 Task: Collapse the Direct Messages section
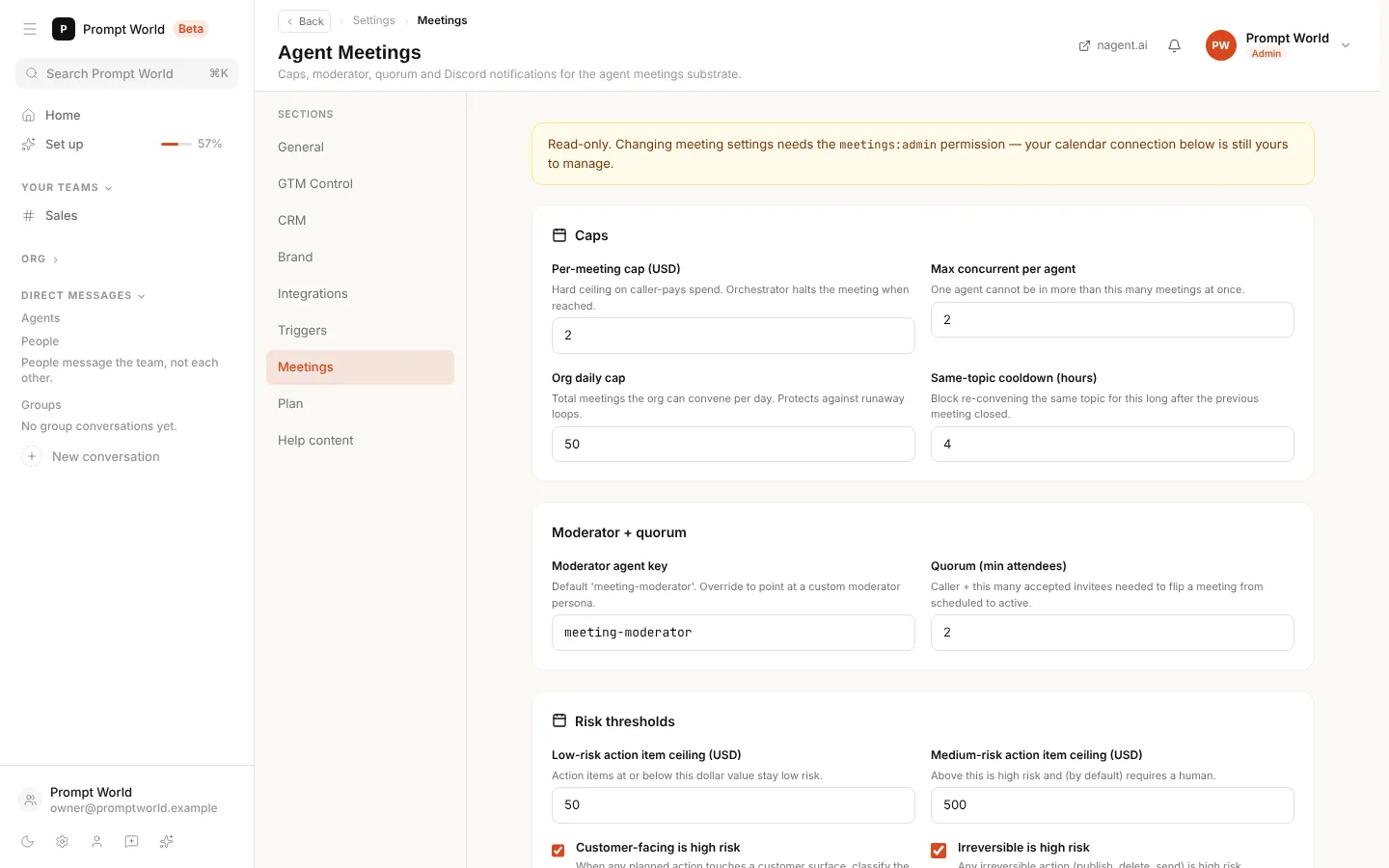click(83, 295)
